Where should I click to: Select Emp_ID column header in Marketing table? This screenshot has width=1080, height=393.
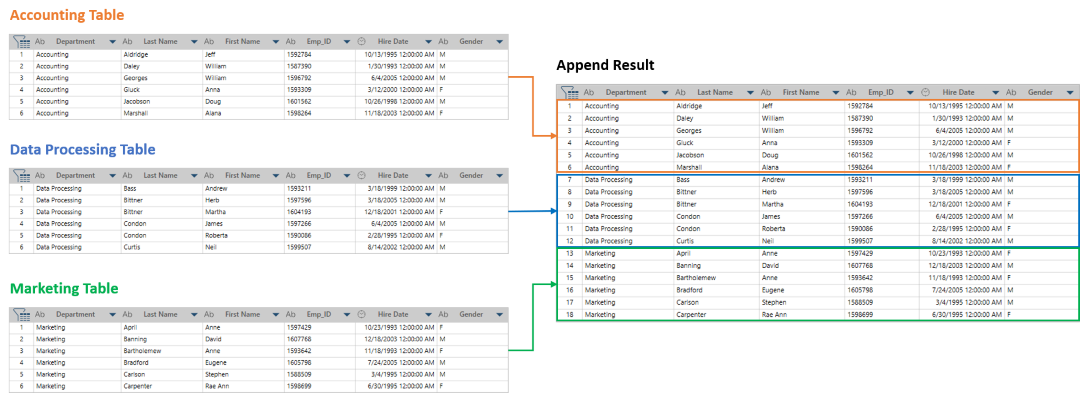319,315
